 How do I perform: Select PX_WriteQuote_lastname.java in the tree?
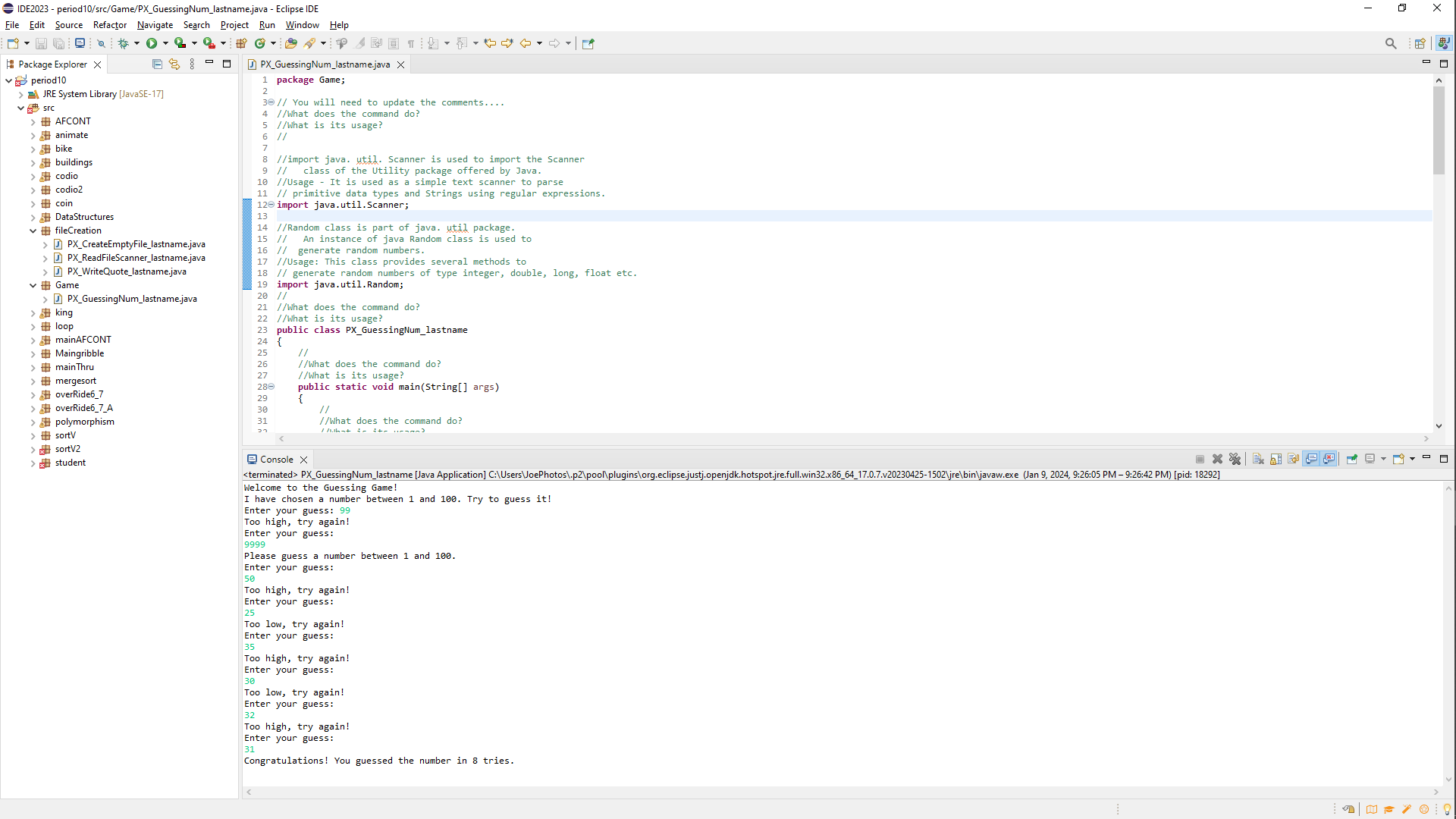126,271
